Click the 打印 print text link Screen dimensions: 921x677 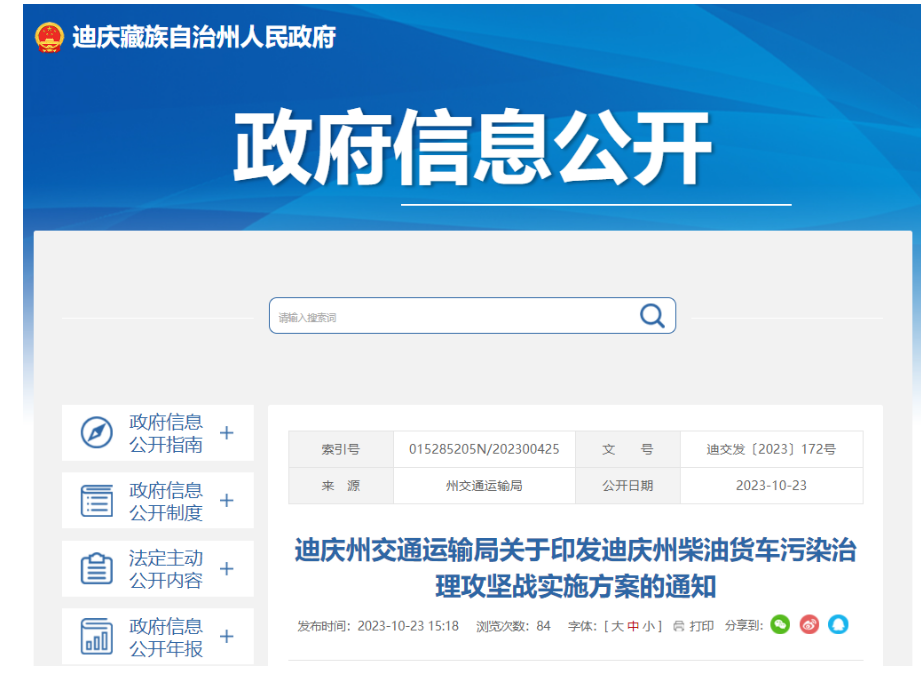(x=702, y=626)
